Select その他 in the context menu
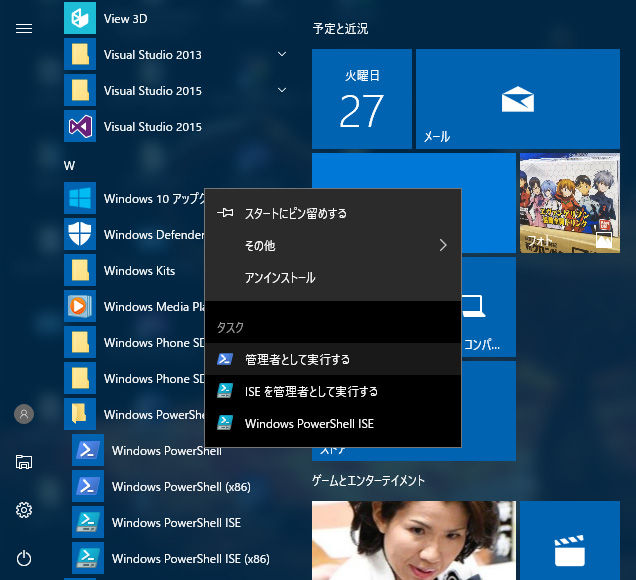This screenshot has height=580, width=636. click(x=333, y=245)
